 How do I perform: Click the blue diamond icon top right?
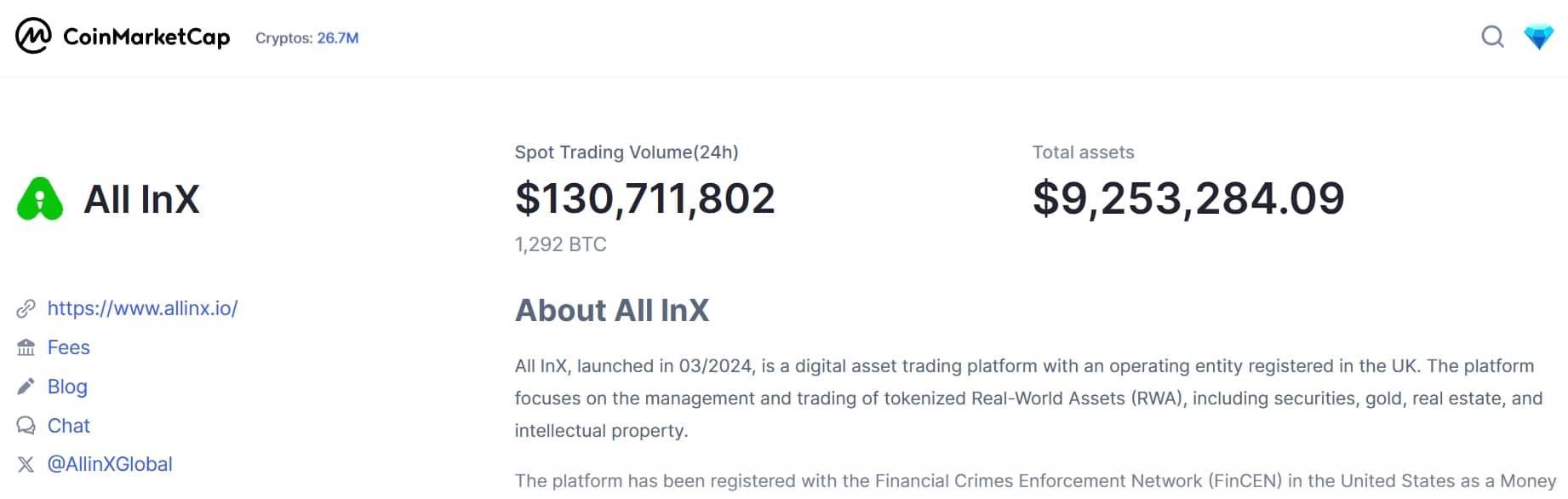1541,37
